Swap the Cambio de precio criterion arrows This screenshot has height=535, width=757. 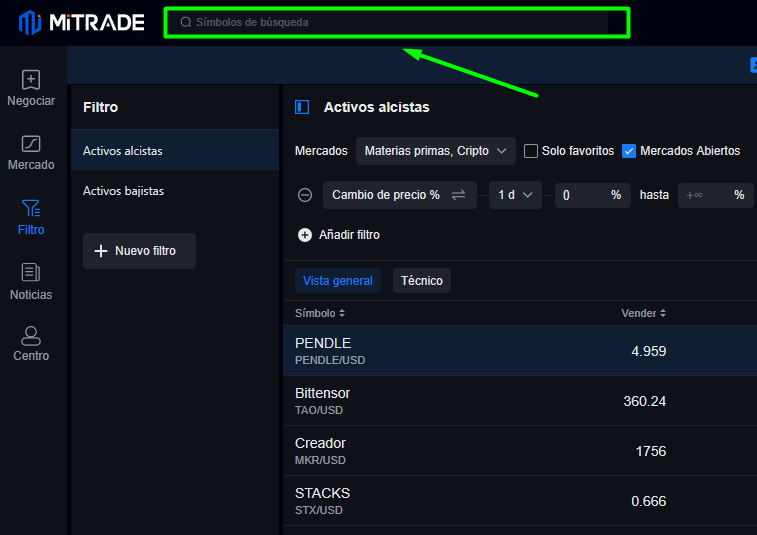coord(458,195)
